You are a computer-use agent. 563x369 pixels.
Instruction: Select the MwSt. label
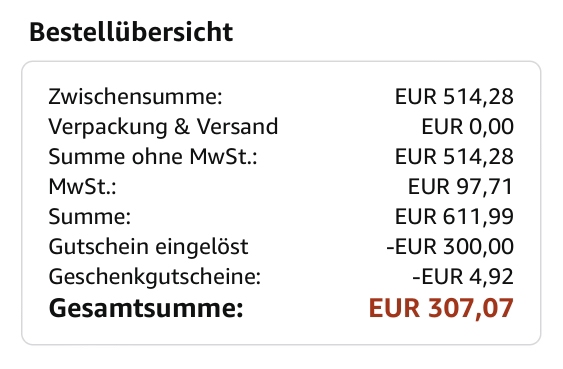point(83,187)
